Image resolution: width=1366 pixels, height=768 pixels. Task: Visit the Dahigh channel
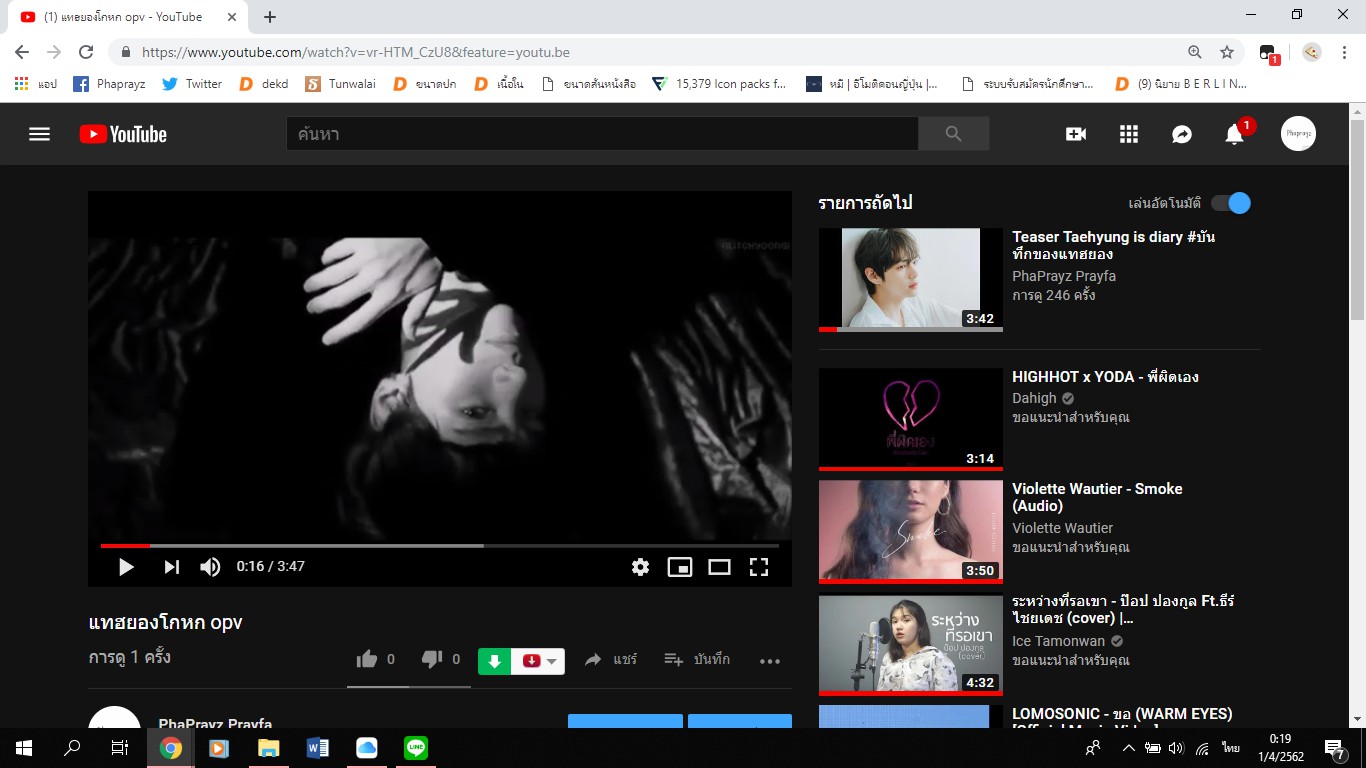(1034, 398)
